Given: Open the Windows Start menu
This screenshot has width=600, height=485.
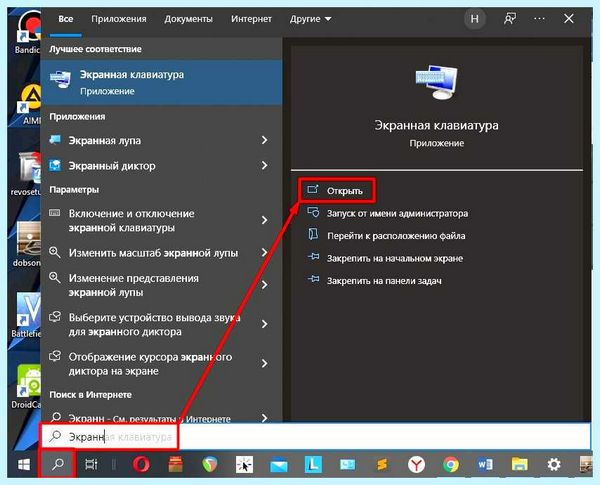Looking at the screenshot, I should 24,465.
